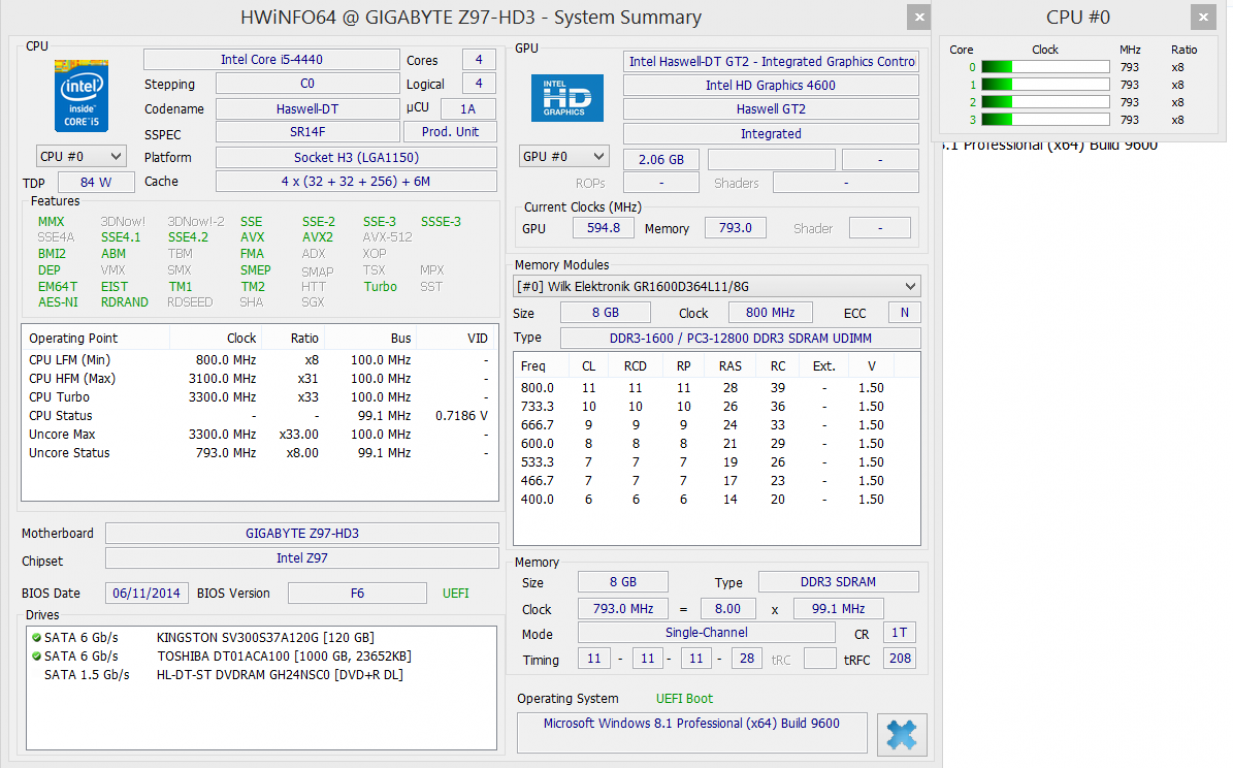Click the Intel HD Graphics 4600 field
This screenshot has width=1233, height=768.
(x=771, y=85)
